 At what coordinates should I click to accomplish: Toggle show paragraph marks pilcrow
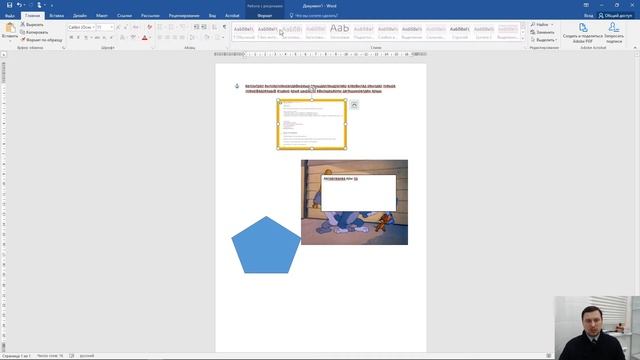(x=224, y=27)
